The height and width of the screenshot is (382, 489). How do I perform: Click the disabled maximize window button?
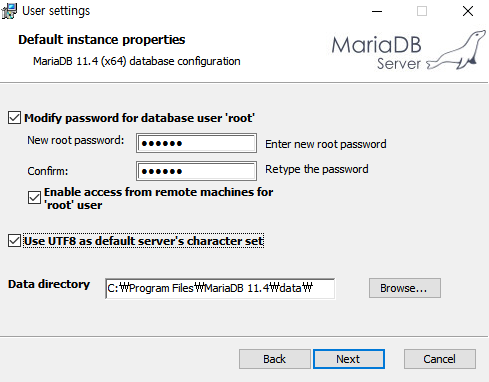tap(422, 11)
